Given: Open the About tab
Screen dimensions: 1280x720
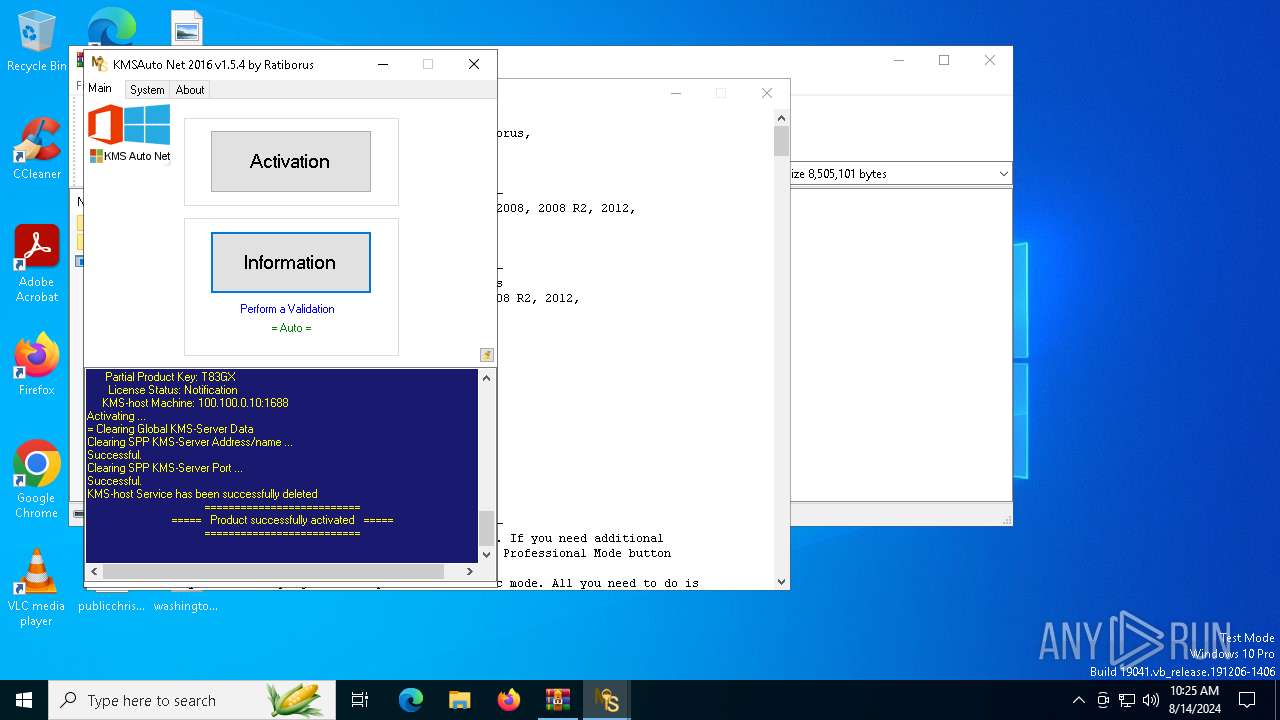Looking at the screenshot, I should (190, 90).
